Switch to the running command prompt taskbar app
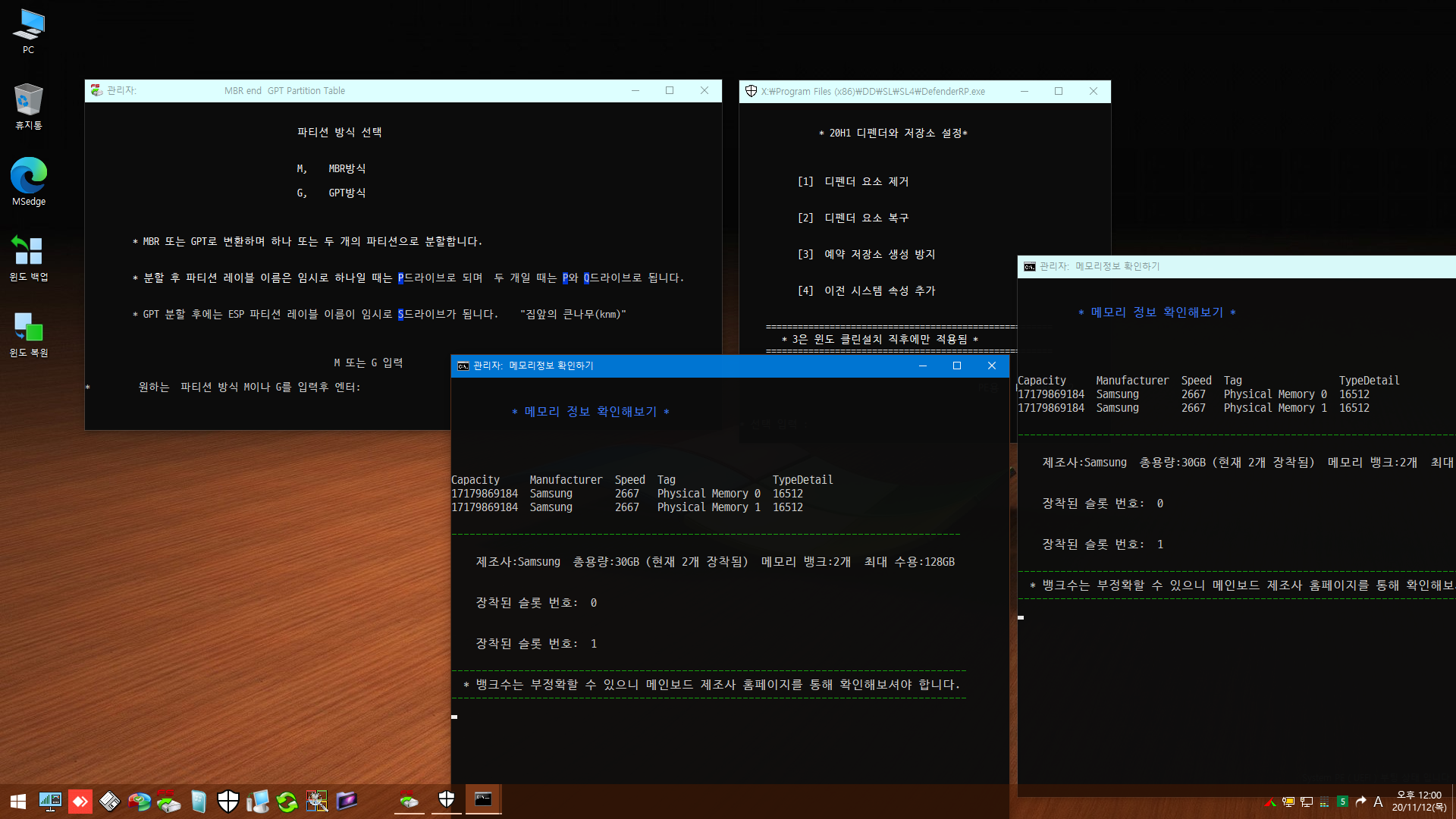The width and height of the screenshot is (1456, 819). pyautogui.click(x=483, y=800)
